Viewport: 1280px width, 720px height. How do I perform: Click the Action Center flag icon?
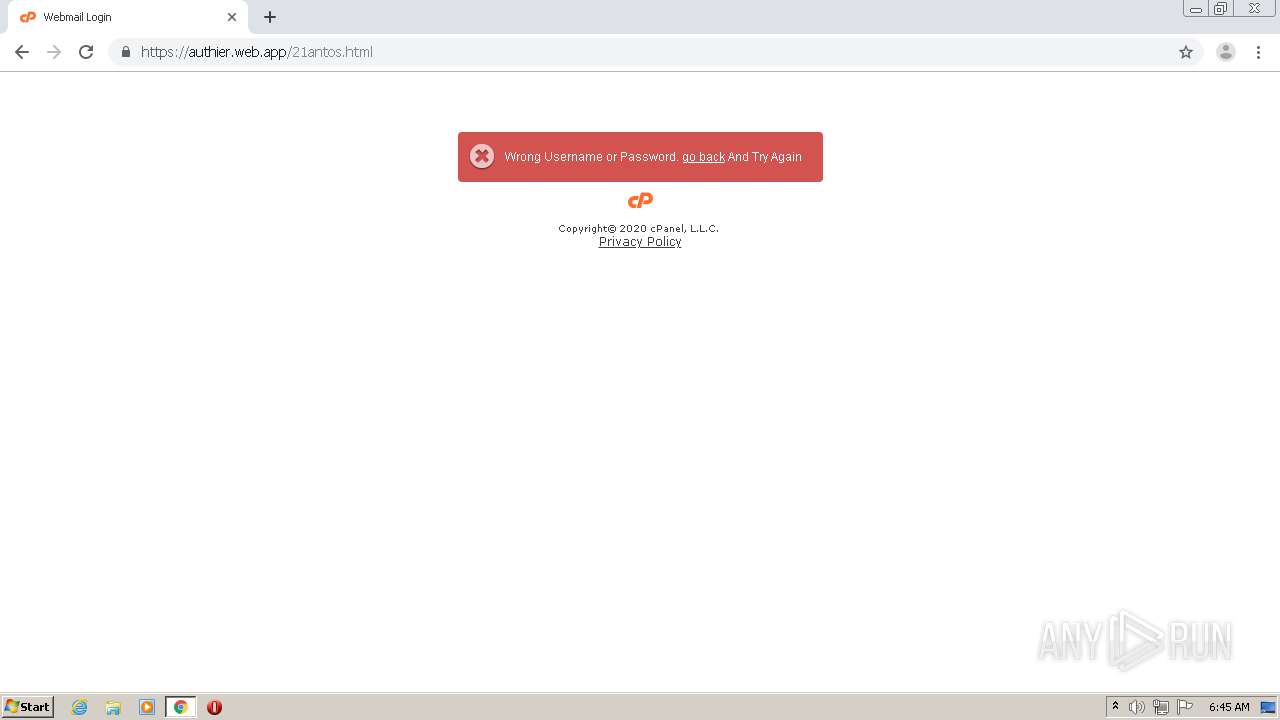(x=1185, y=707)
